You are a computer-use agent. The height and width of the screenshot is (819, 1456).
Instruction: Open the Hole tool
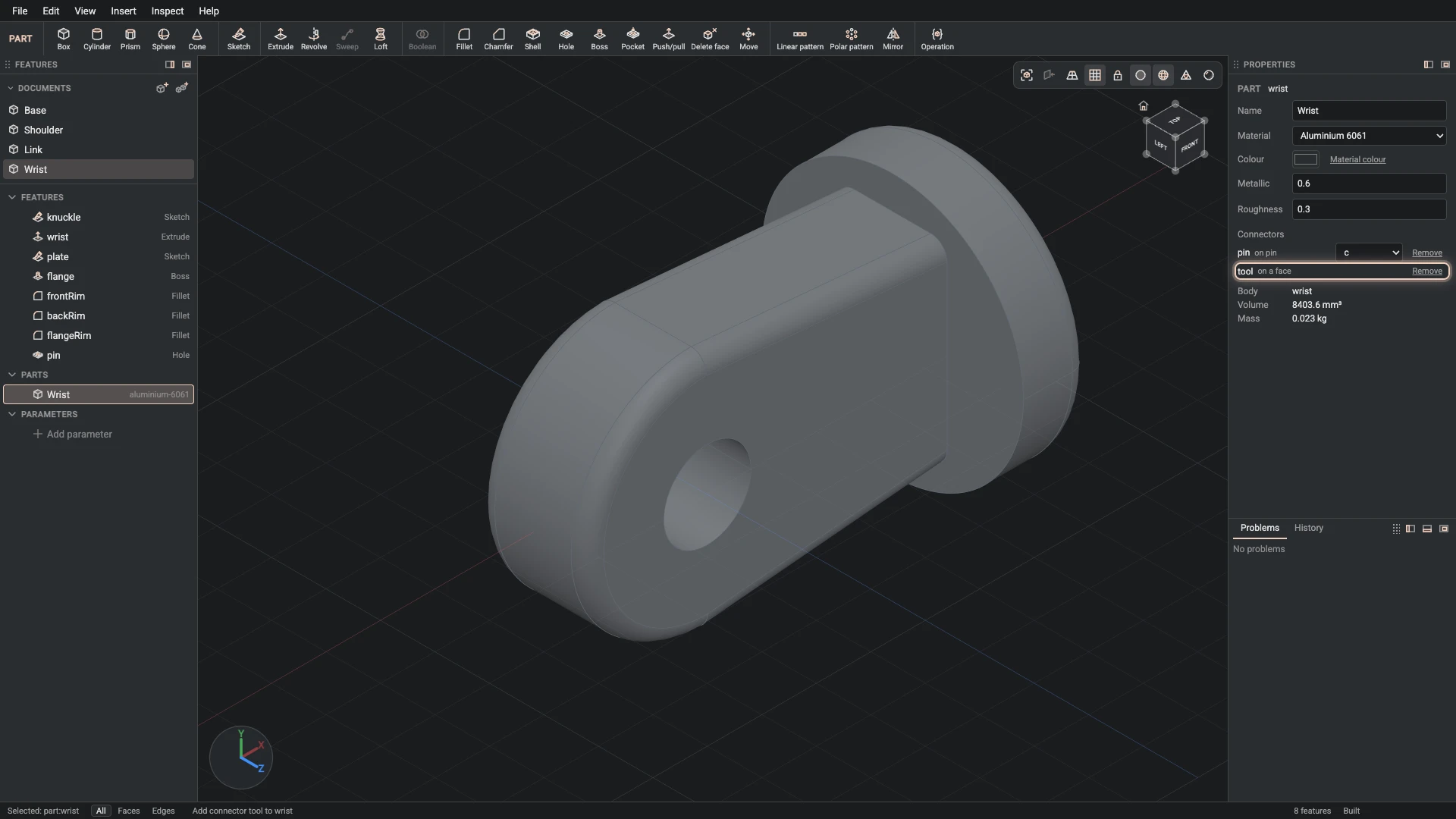click(566, 39)
